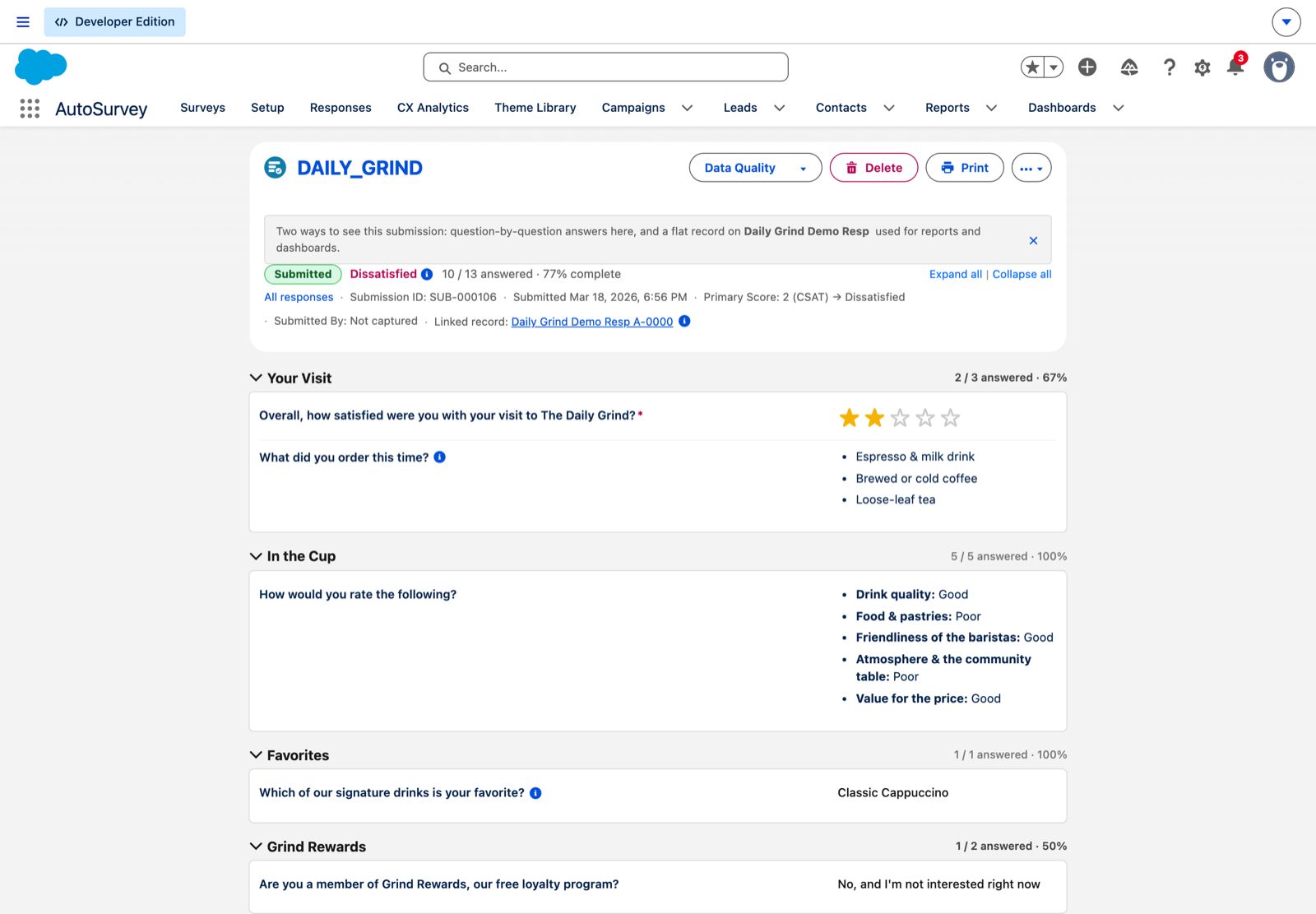Image resolution: width=1316 pixels, height=914 pixels.
Task: Click the Developer Edition badge
Action: (x=115, y=22)
